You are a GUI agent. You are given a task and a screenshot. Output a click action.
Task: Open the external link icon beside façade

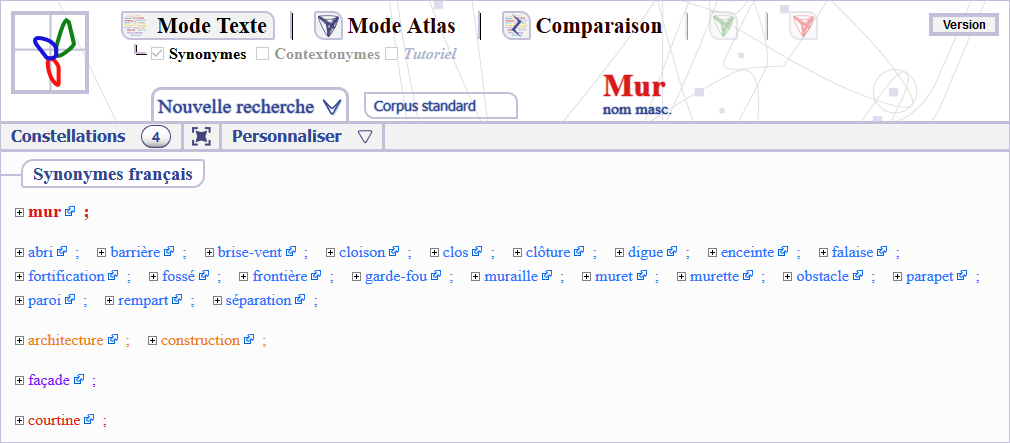79,380
